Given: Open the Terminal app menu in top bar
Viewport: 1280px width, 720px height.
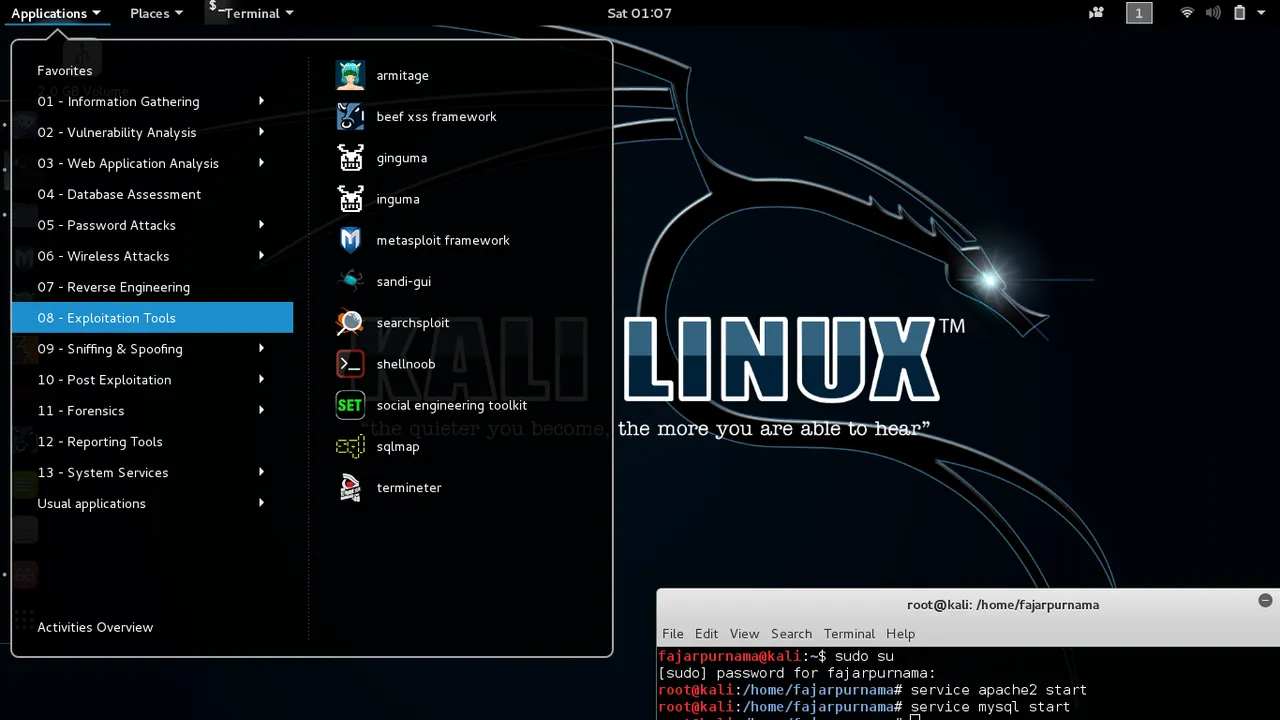Looking at the screenshot, I should point(250,13).
